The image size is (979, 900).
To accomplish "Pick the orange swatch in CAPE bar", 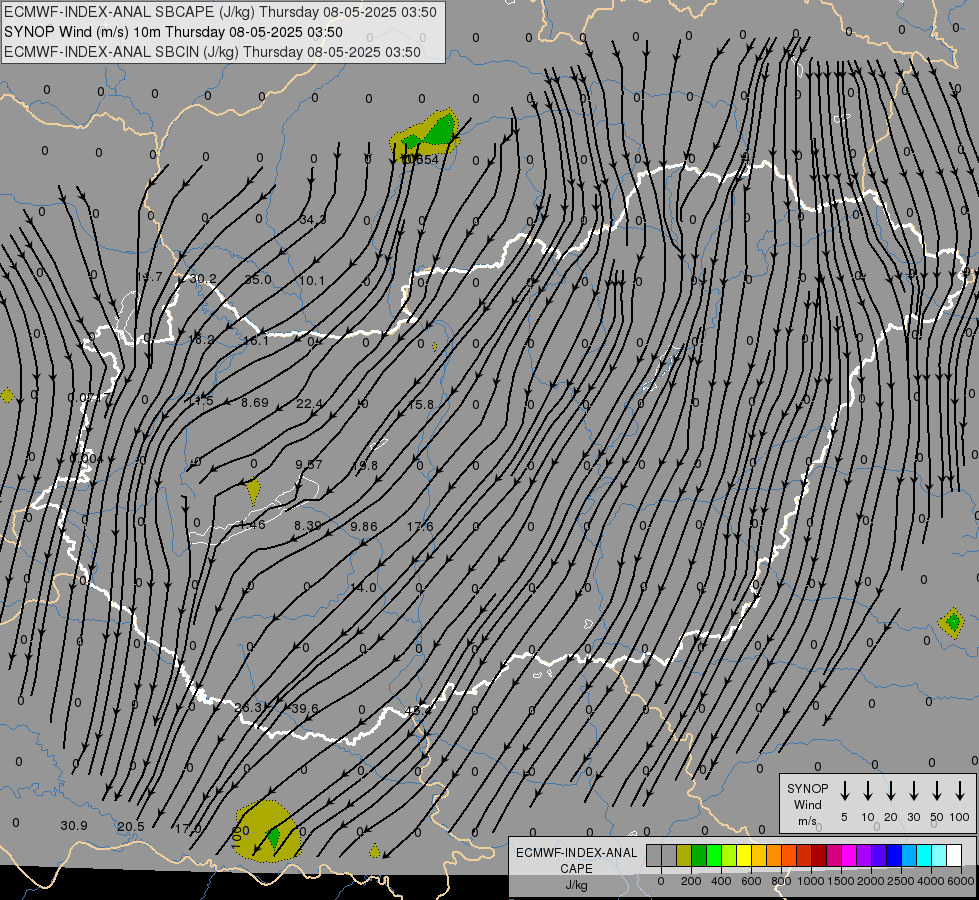I will [774, 855].
